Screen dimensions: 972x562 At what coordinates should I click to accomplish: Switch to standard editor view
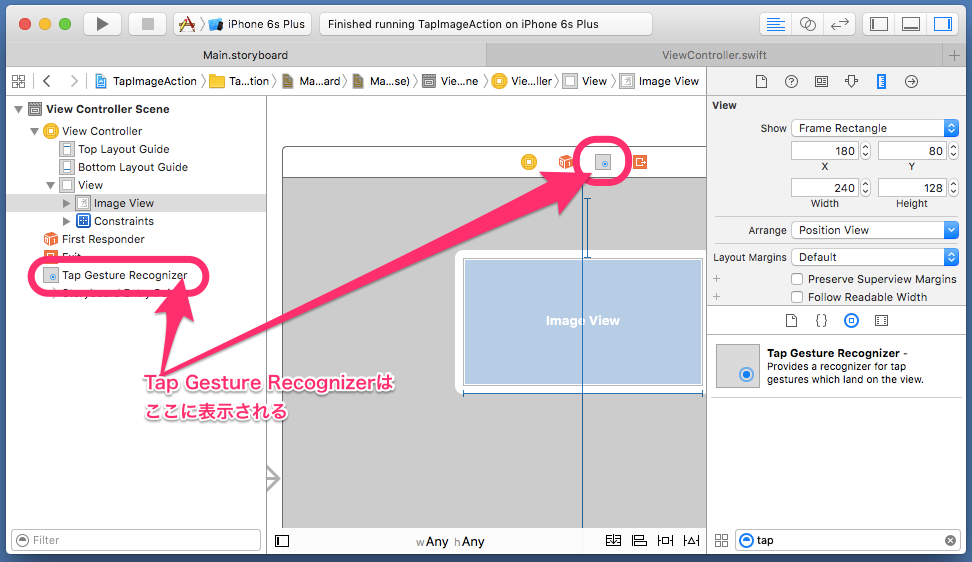(x=775, y=24)
